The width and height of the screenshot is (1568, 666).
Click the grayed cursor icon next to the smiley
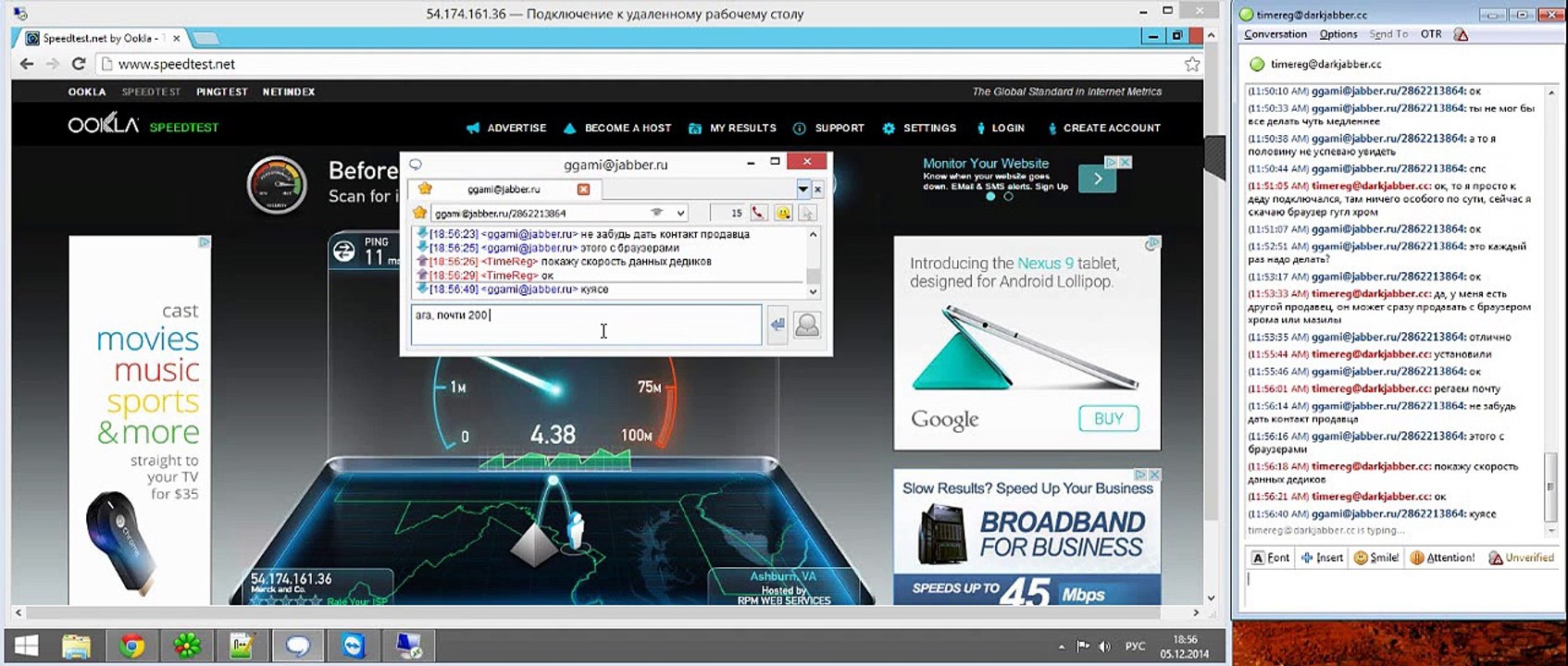[x=807, y=213]
